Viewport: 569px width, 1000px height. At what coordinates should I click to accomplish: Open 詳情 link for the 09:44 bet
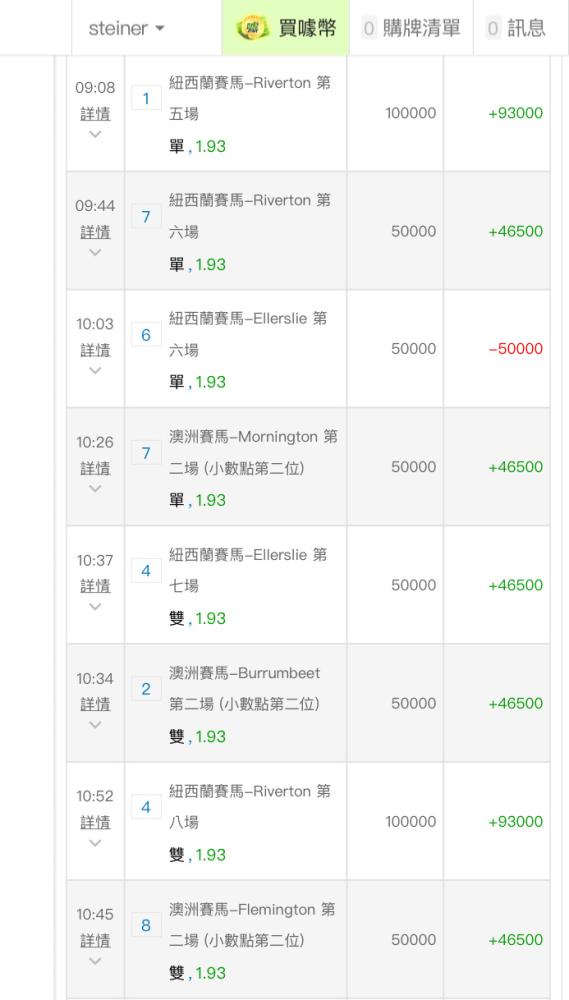[x=95, y=232]
